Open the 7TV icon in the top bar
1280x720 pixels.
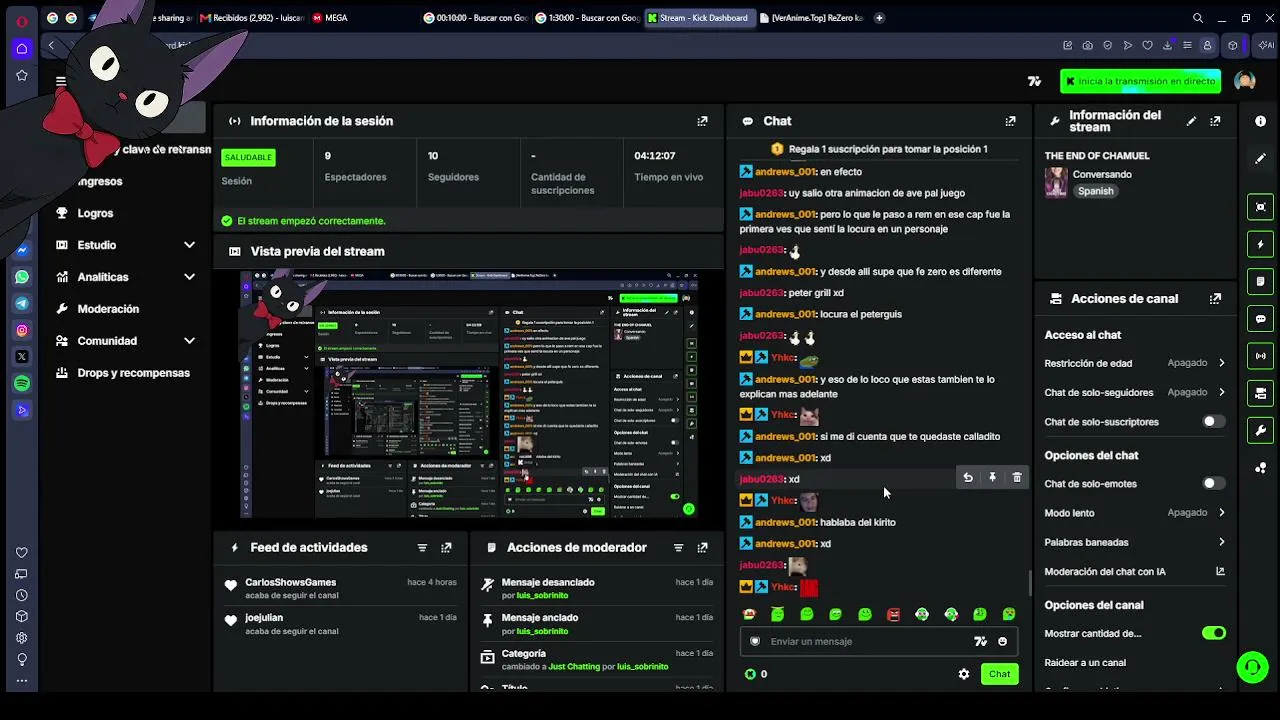(1034, 81)
